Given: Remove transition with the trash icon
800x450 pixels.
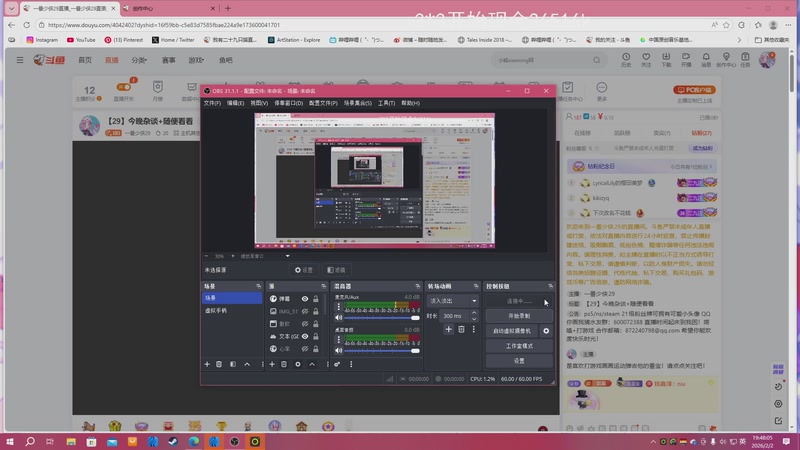Looking at the screenshot, I should 461,330.
